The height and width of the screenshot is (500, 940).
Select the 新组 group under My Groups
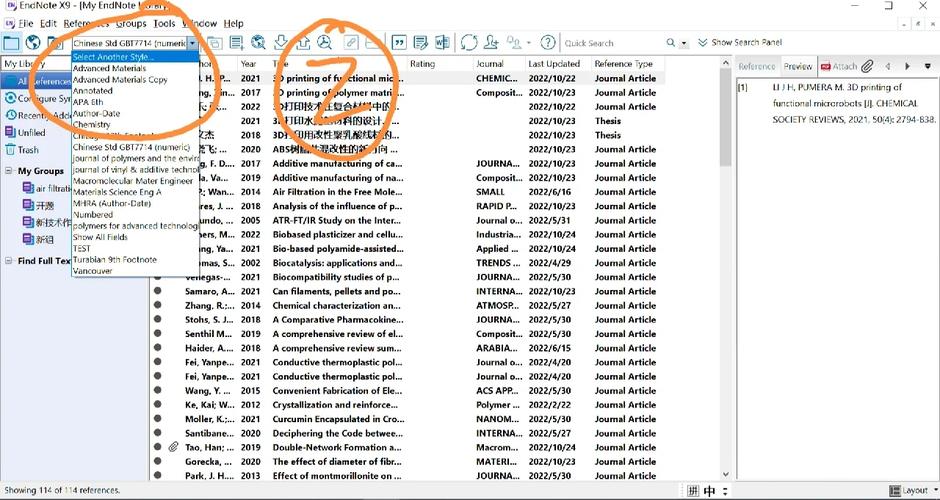point(44,239)
